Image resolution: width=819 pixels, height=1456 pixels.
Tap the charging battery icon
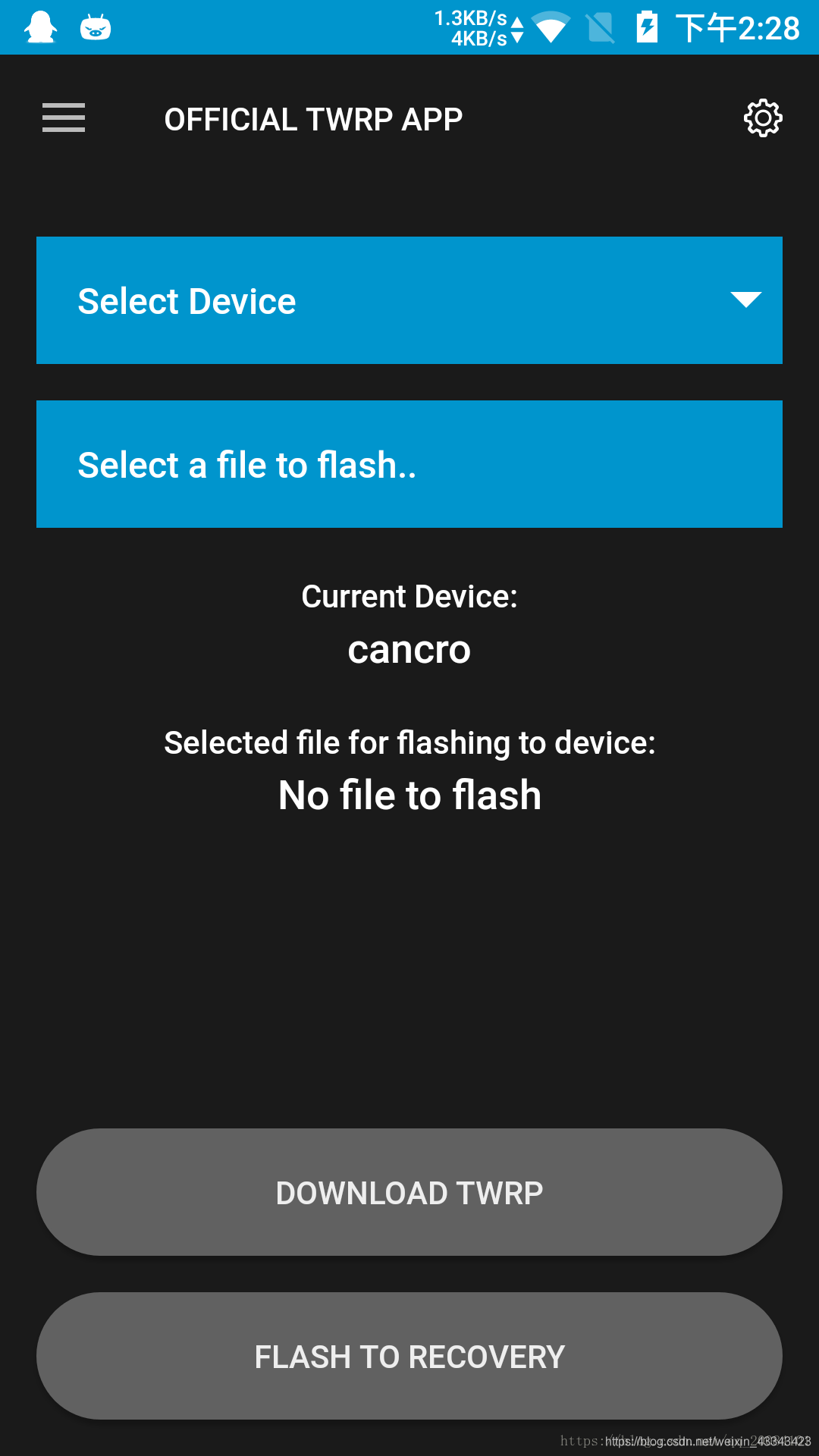click(x=647, y=27)
